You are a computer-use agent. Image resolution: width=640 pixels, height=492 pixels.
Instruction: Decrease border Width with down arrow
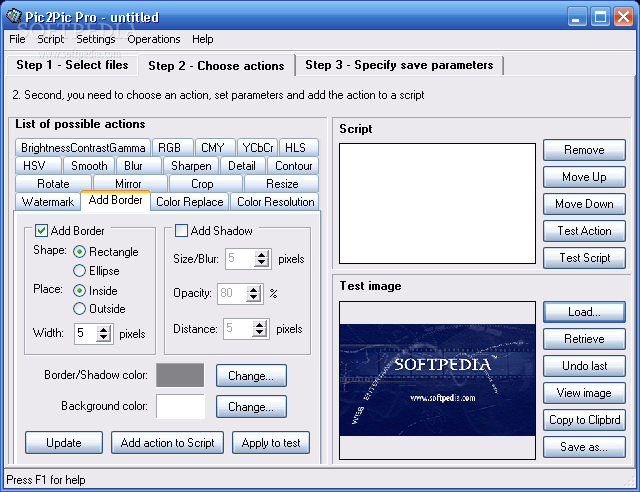[104, 338]
